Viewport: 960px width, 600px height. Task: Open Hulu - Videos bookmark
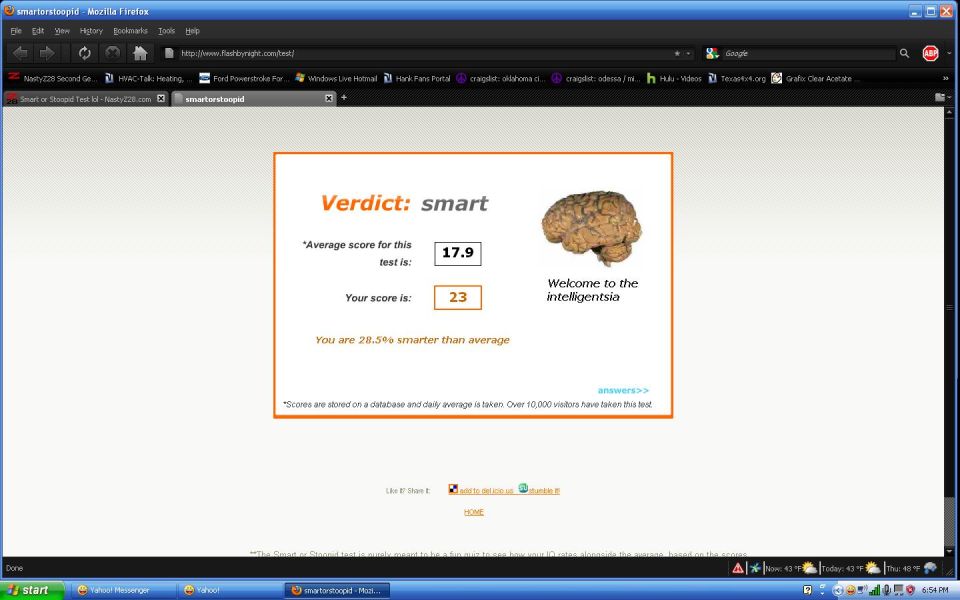click(674, 78)
